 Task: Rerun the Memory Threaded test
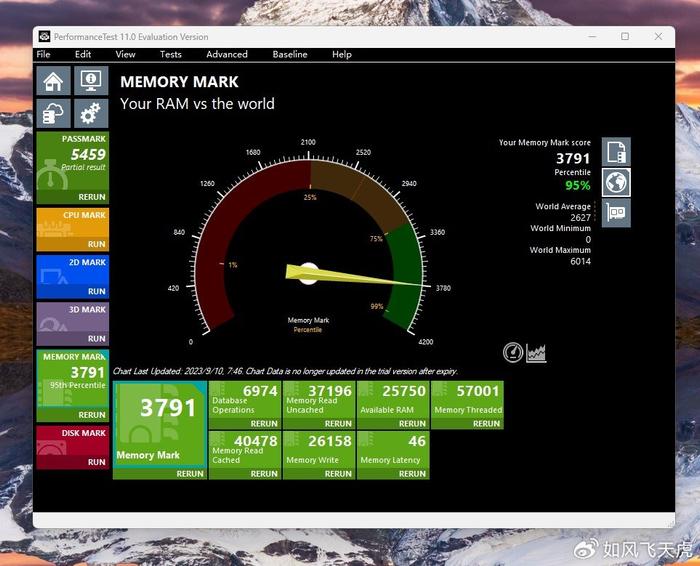pyautogui.click(x=486, y=424)
